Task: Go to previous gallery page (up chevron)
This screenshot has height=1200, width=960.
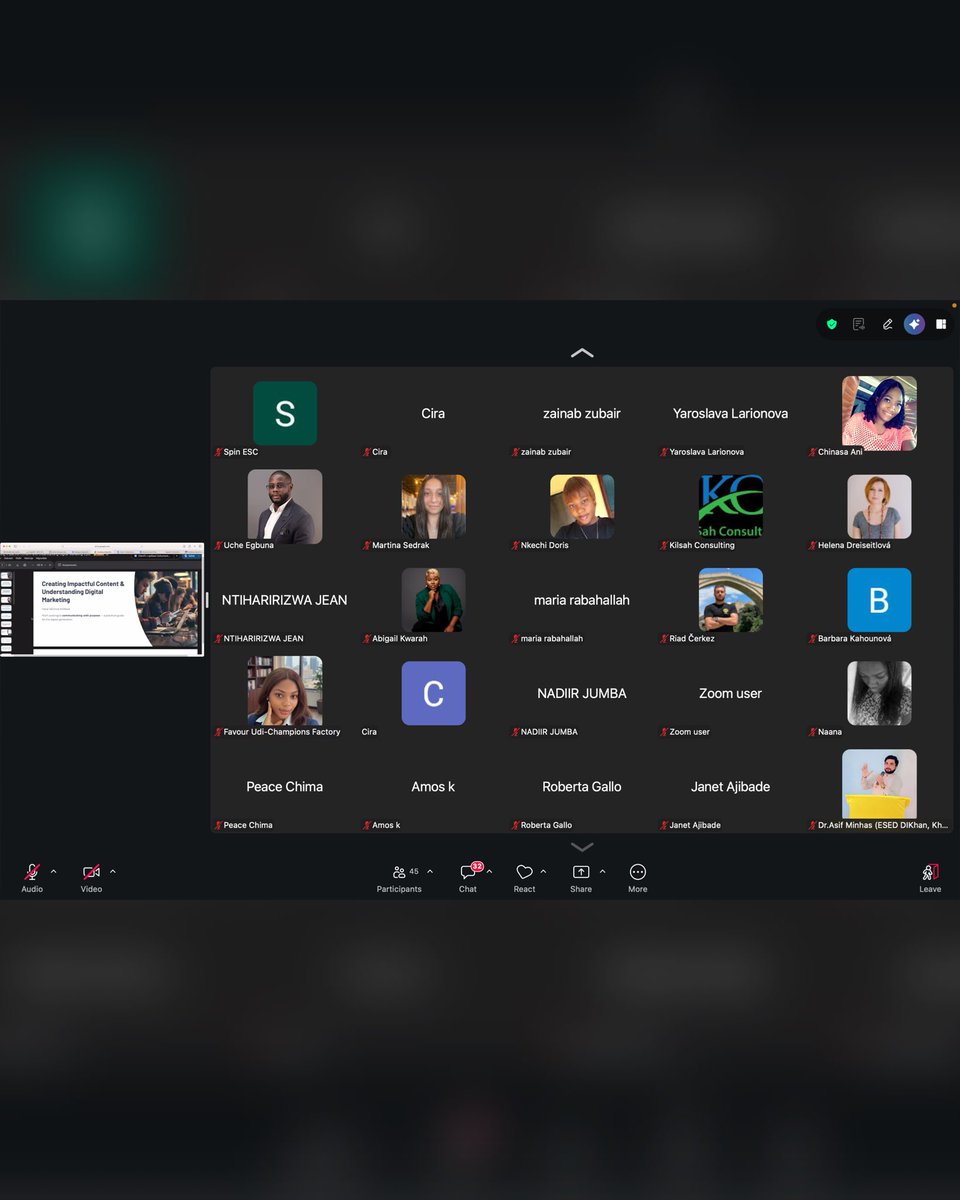Action: [582, 353]
